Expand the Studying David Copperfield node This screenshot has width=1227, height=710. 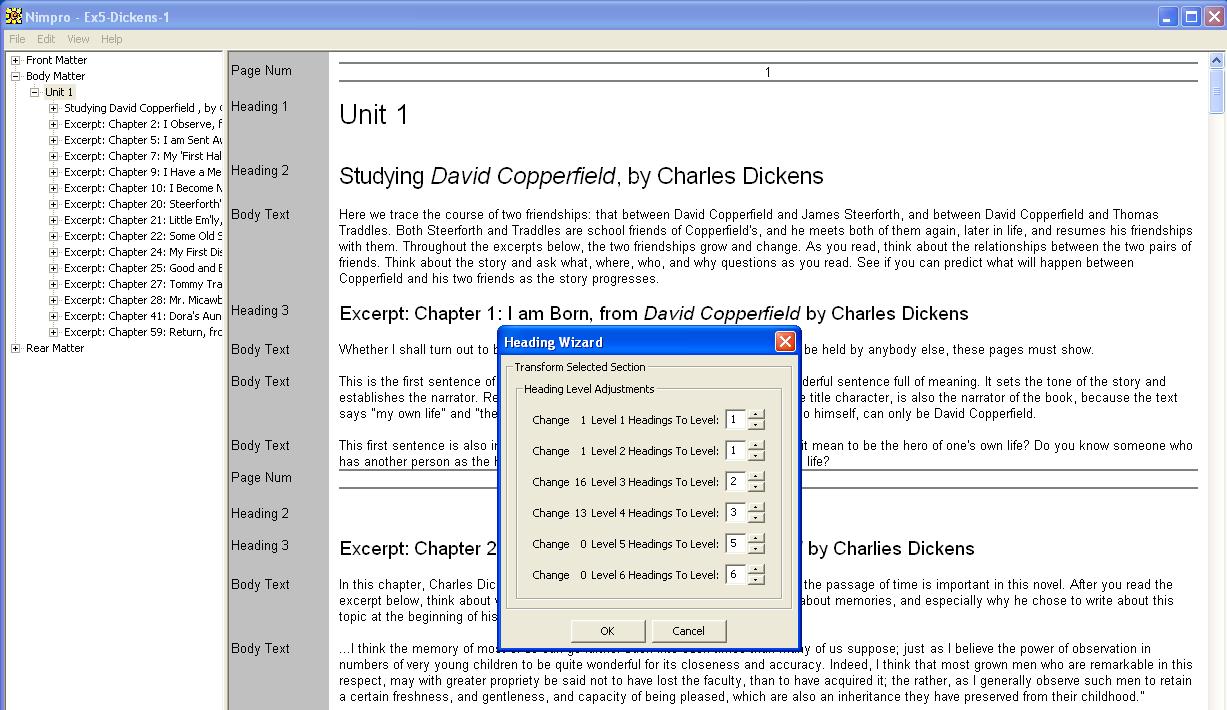click(54, 108)
